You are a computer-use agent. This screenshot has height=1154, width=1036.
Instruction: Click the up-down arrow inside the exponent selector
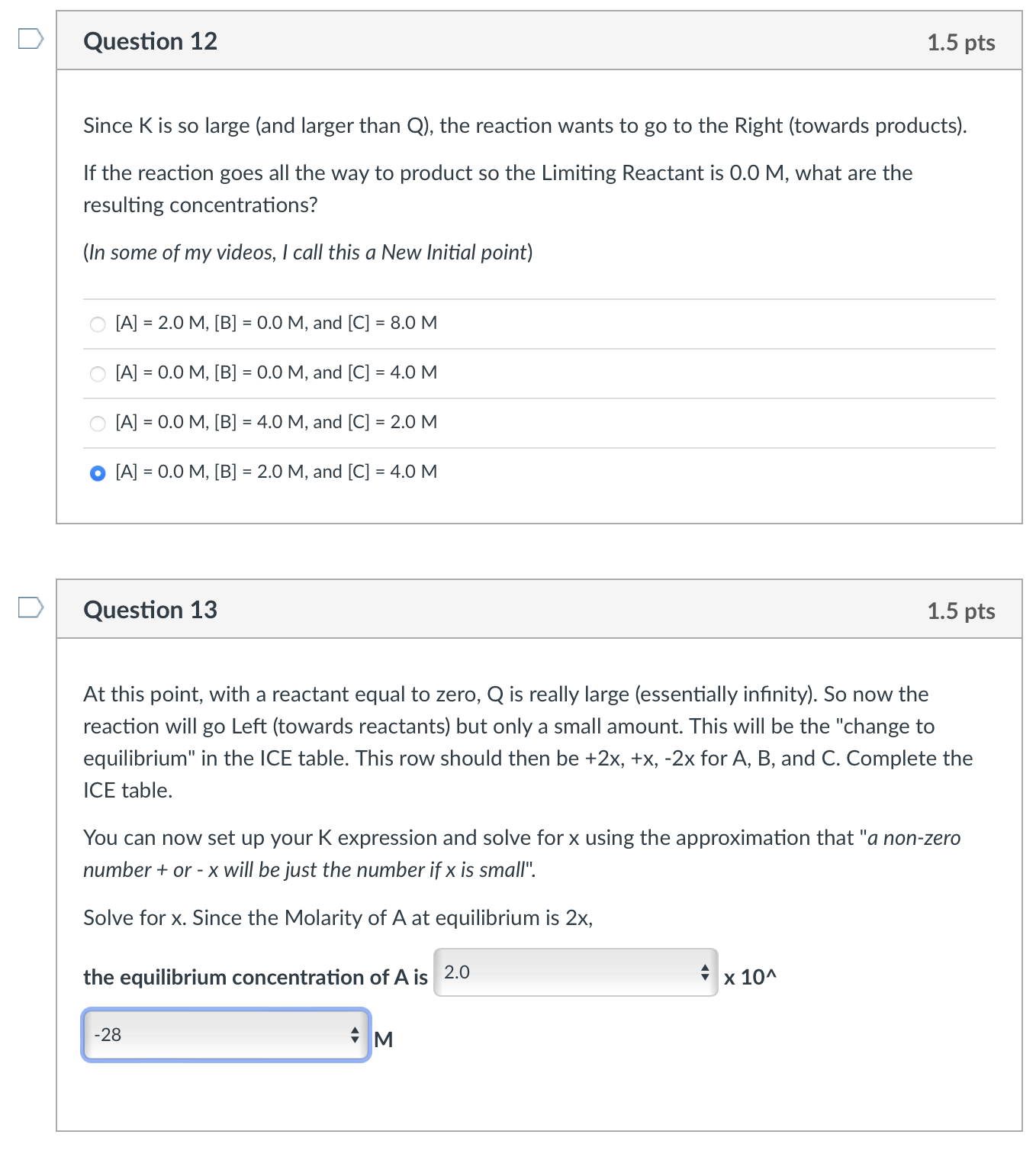tap(356, 1035)
